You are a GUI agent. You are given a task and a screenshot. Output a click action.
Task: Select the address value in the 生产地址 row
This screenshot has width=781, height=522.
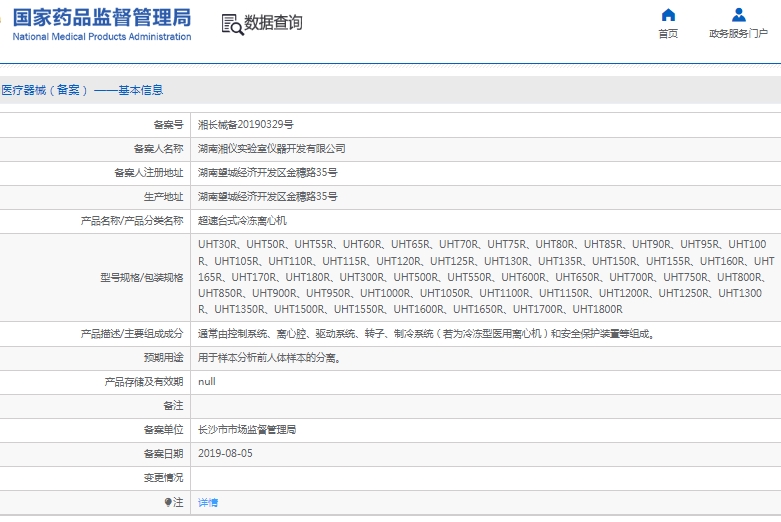[267, 196]
